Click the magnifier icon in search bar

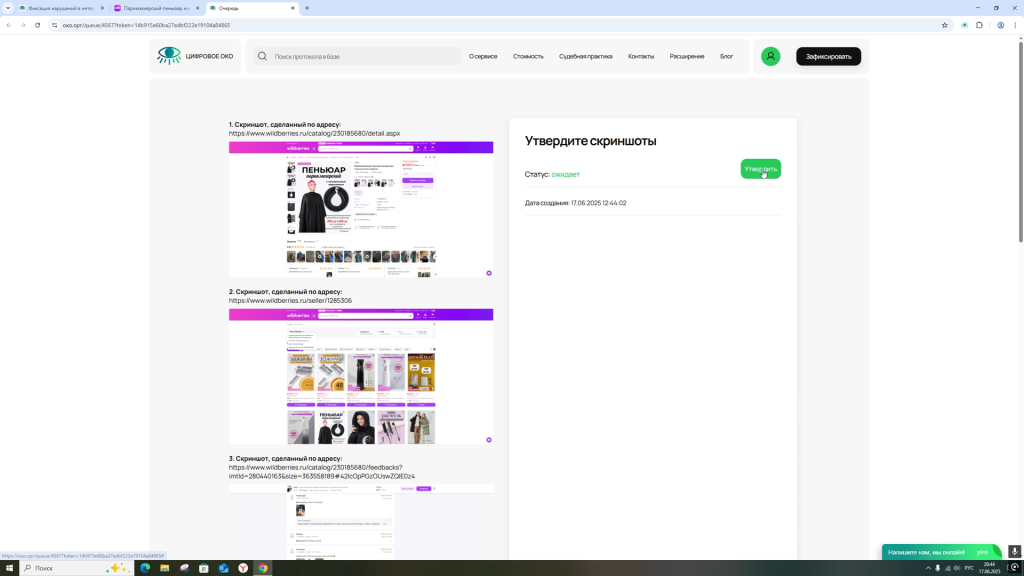click(262, 56)
